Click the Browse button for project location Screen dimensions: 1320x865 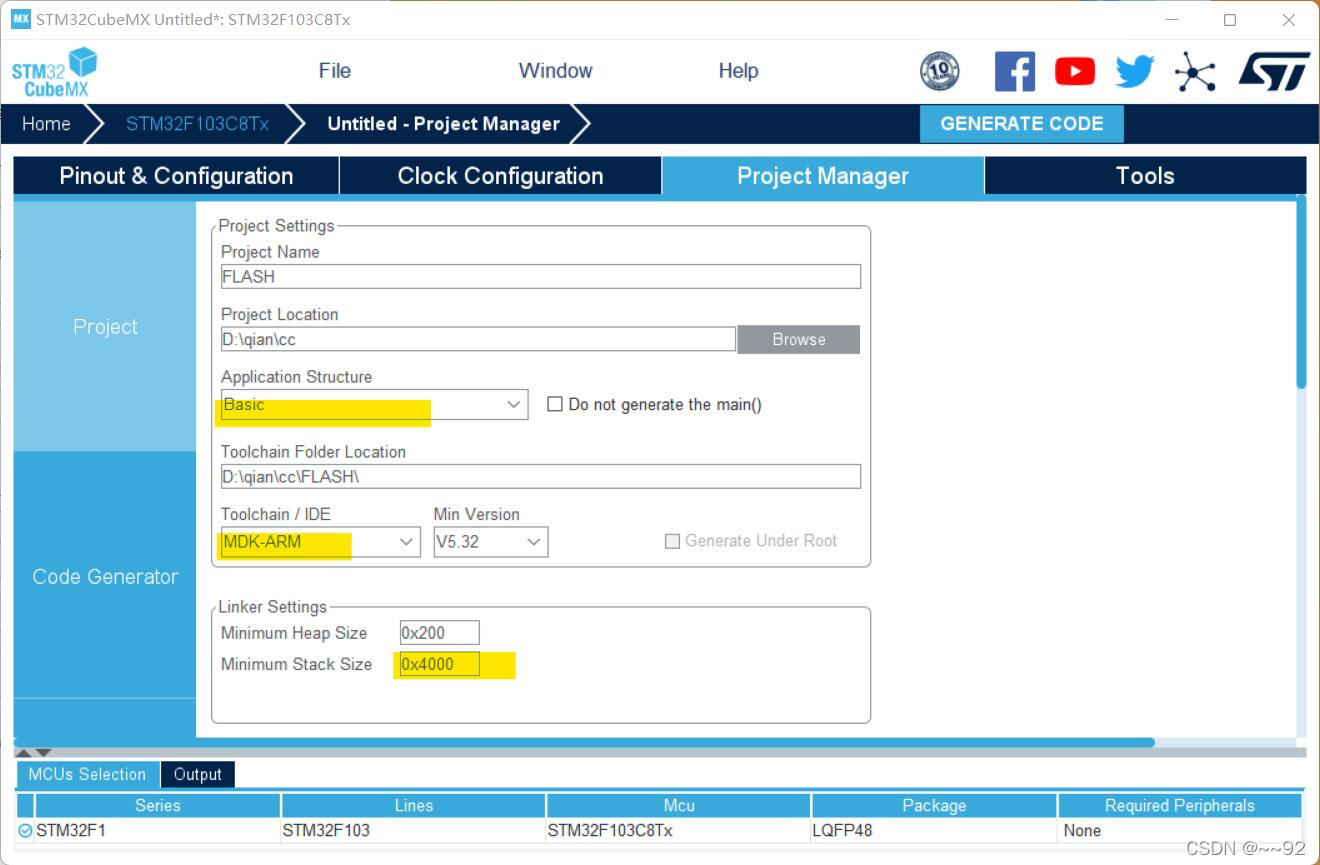click(798, 339)
